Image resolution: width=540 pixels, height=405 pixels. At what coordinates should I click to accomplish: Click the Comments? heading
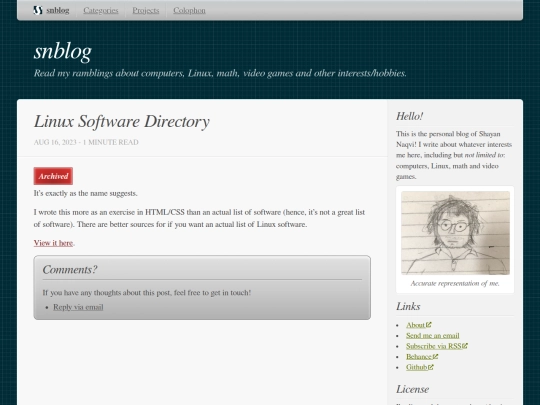pos(70,269)
